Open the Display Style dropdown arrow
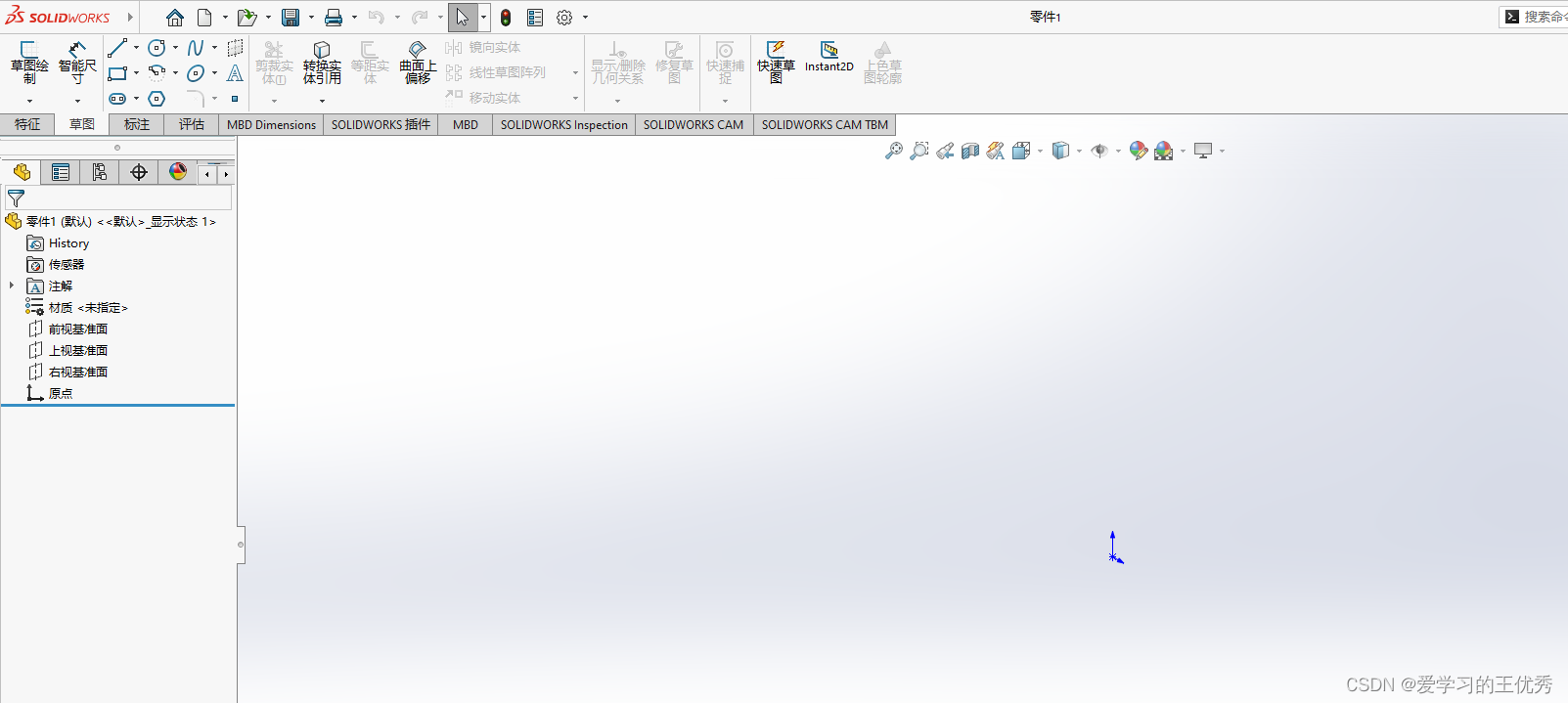This screenshot has width=1568, height=703. (x=1079, y=152)
